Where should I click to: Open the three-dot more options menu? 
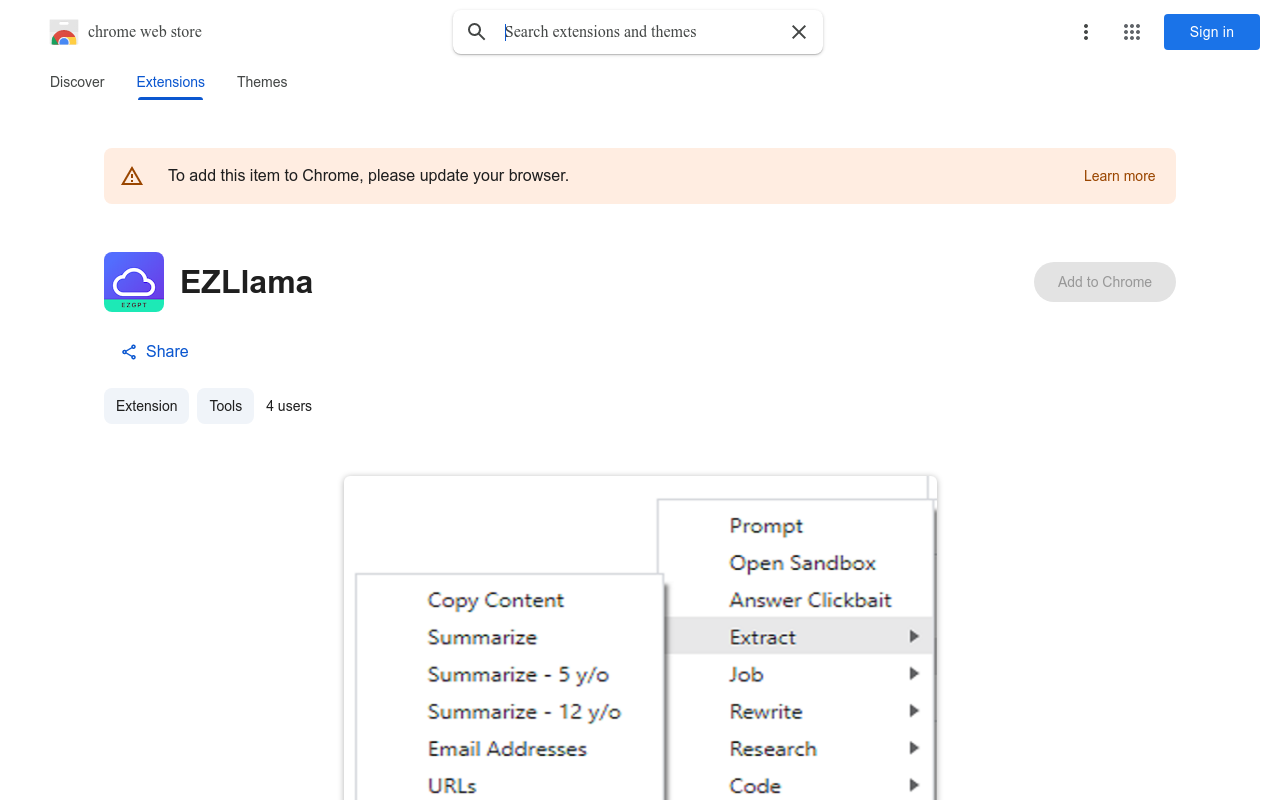(x=1085, y=32)
